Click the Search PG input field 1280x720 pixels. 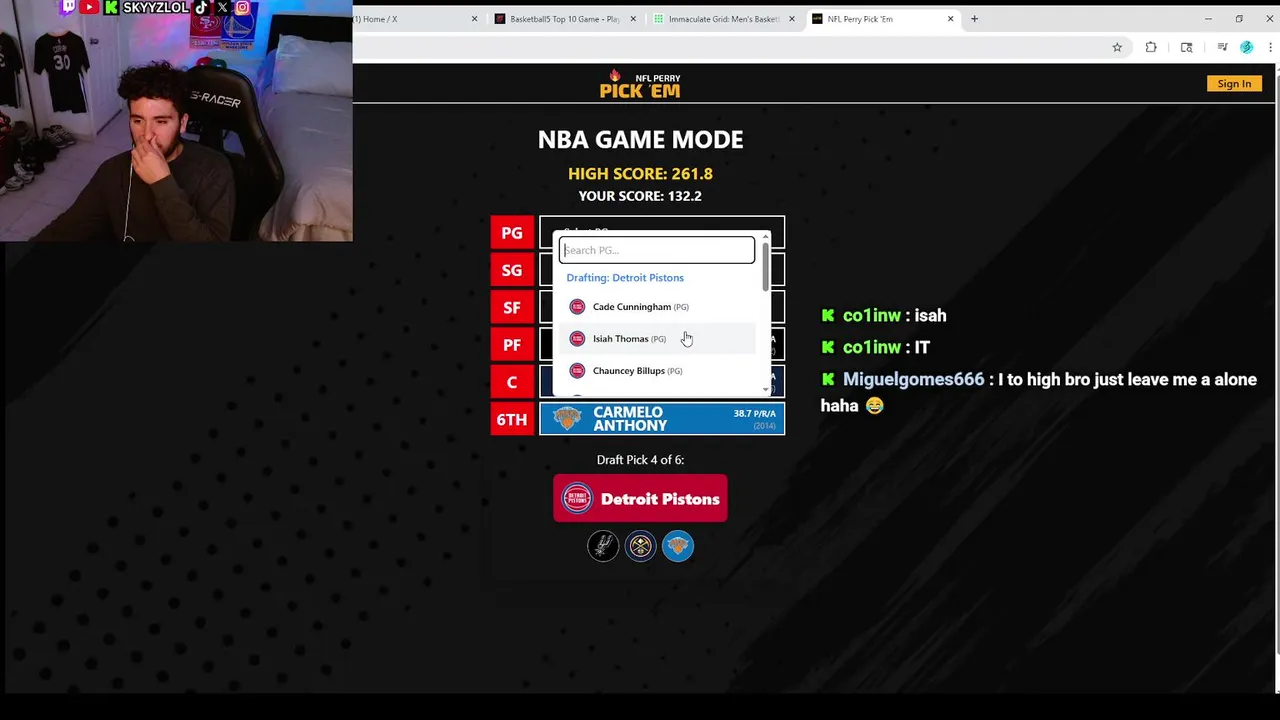[x=657, y=250]
